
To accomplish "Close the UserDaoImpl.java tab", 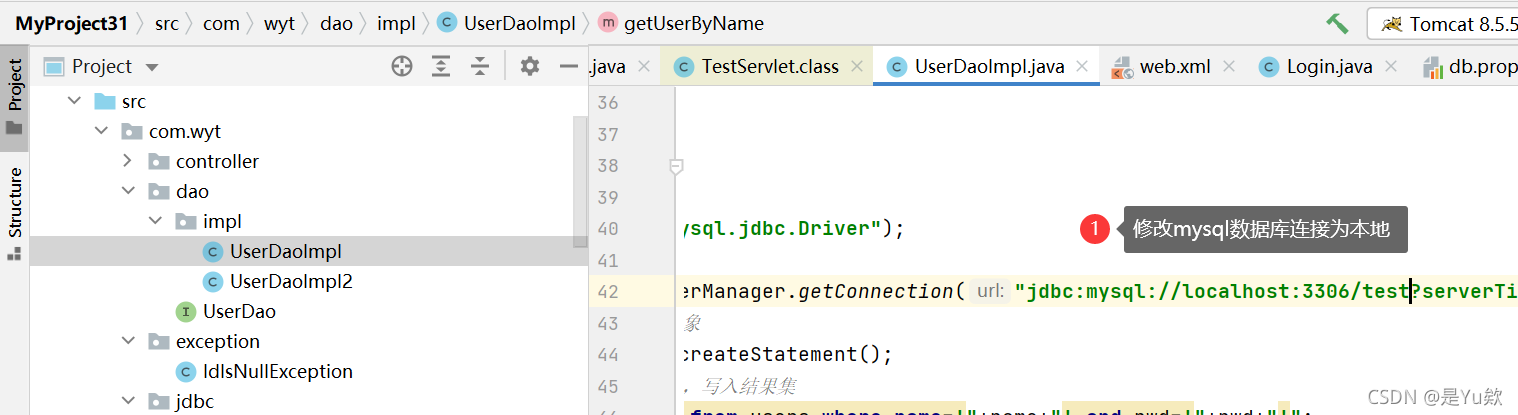I will [1083, 67].
